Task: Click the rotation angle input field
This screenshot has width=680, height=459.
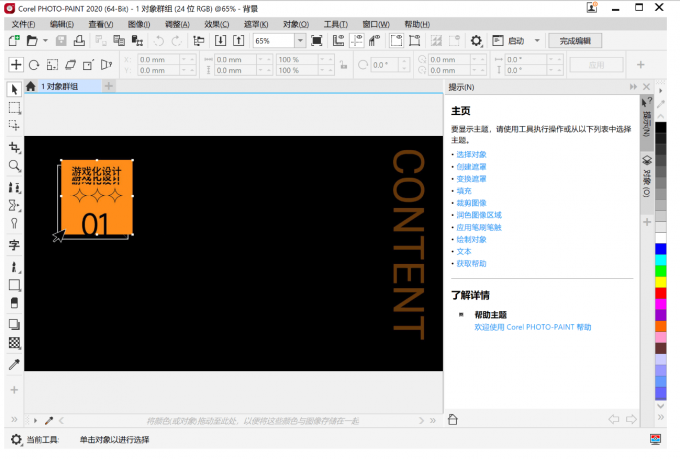Action: pyautogui.click(x=385, y=65)
